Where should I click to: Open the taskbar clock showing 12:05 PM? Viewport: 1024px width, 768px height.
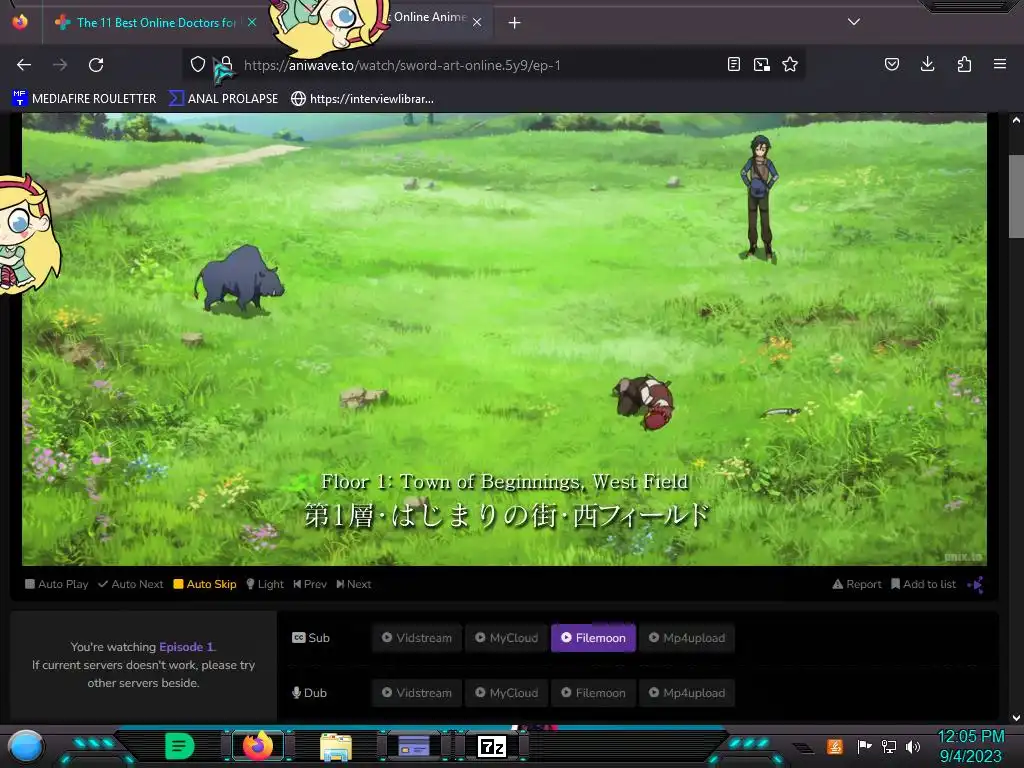point(971,746)
